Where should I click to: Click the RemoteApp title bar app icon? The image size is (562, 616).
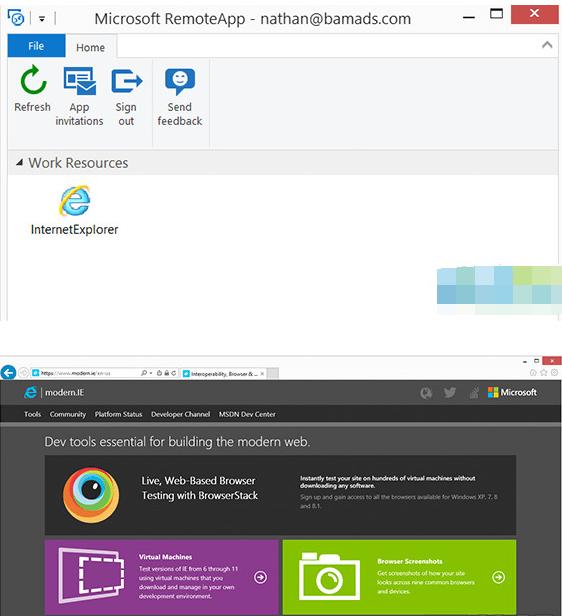click(16, 18)
